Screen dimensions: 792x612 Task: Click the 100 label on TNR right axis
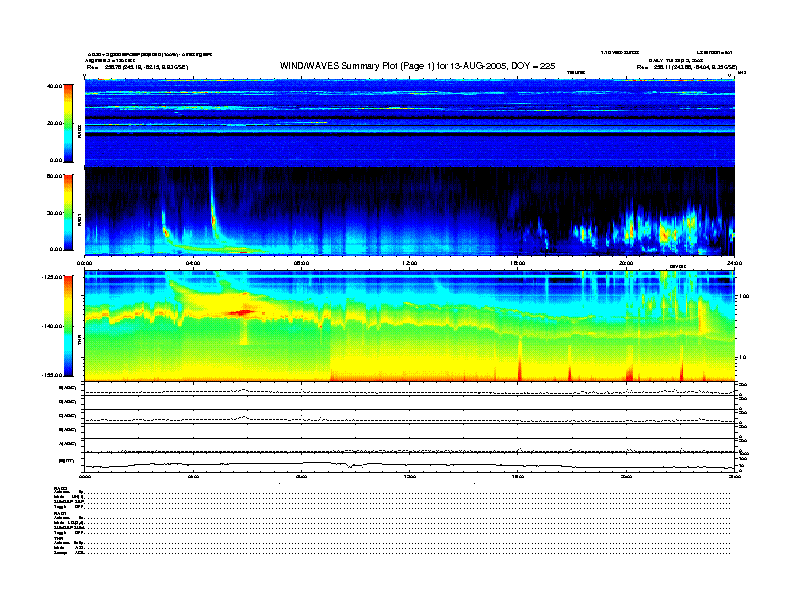(x=744, y=296)
